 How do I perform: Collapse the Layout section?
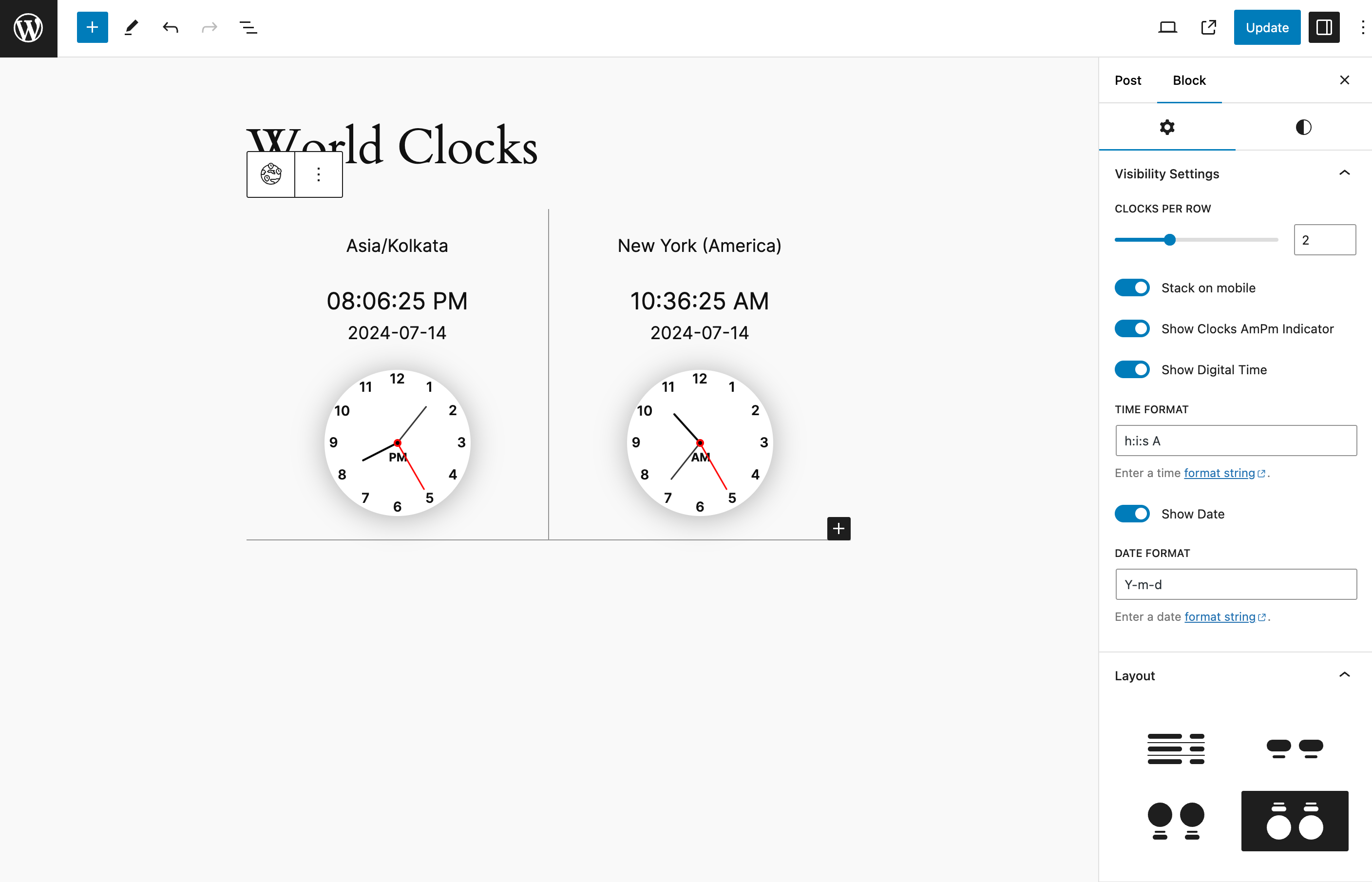1344,674
